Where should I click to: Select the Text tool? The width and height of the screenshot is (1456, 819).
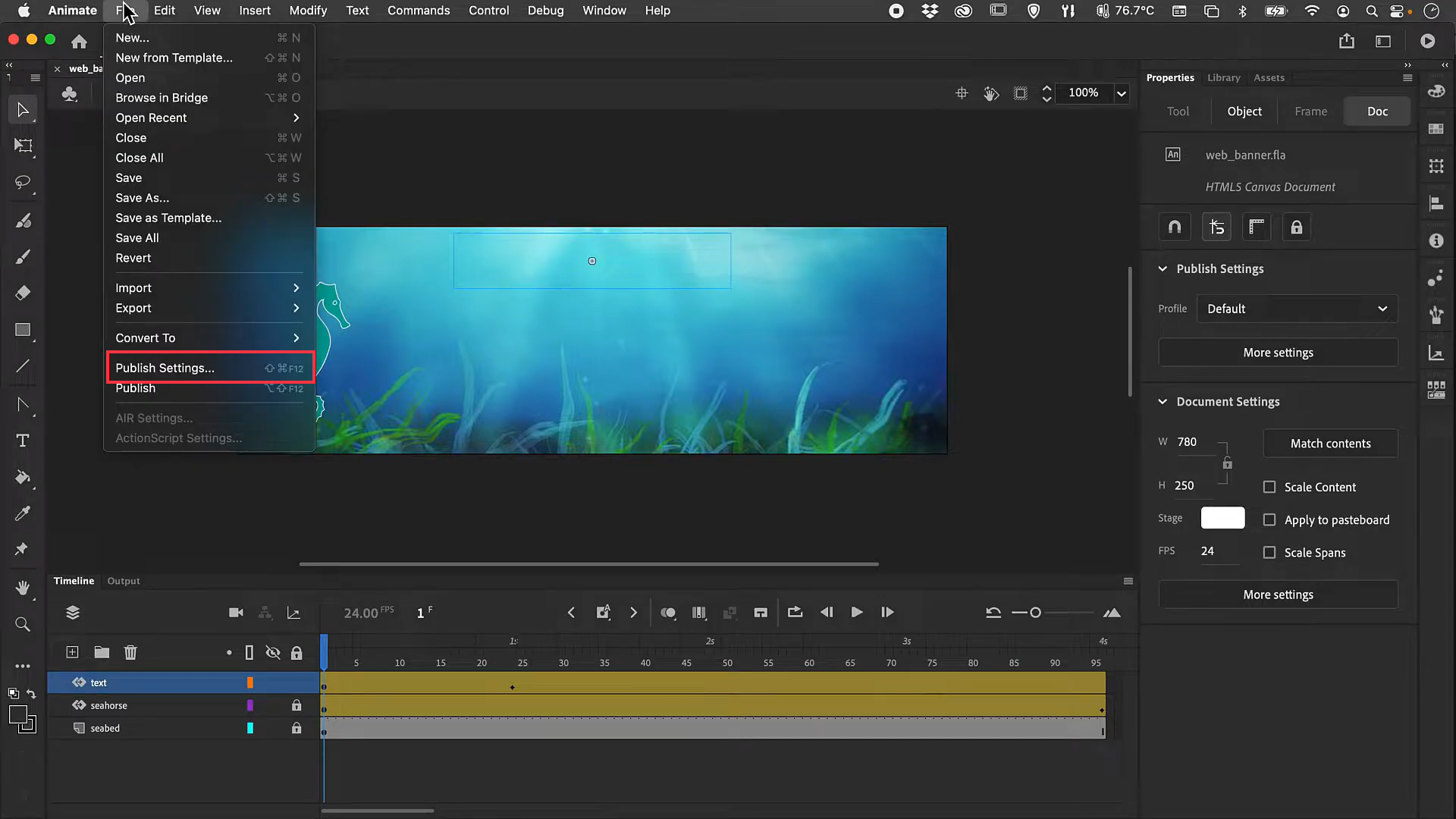[x=23, y=440]
